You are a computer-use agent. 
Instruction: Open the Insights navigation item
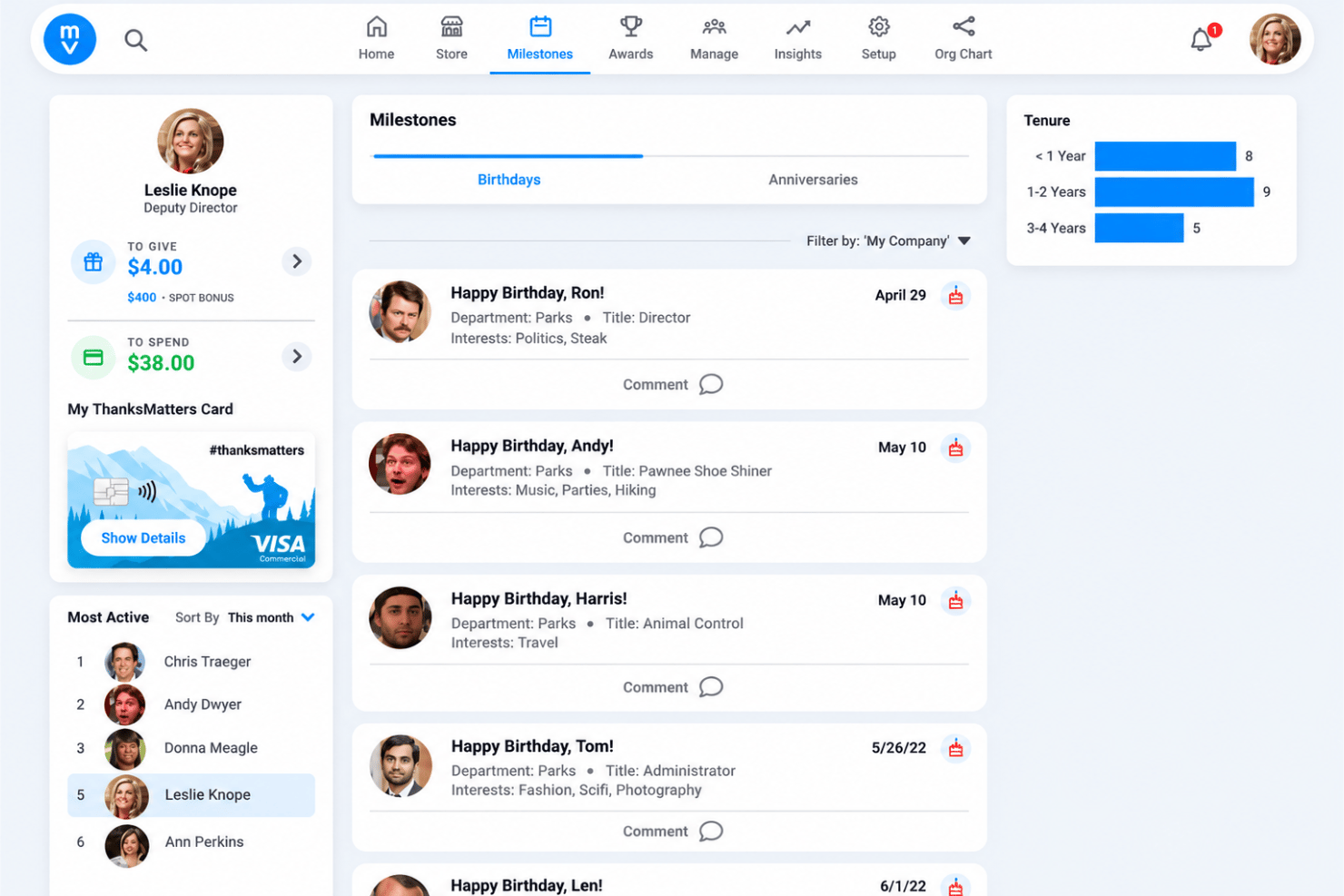click(798, 39)
